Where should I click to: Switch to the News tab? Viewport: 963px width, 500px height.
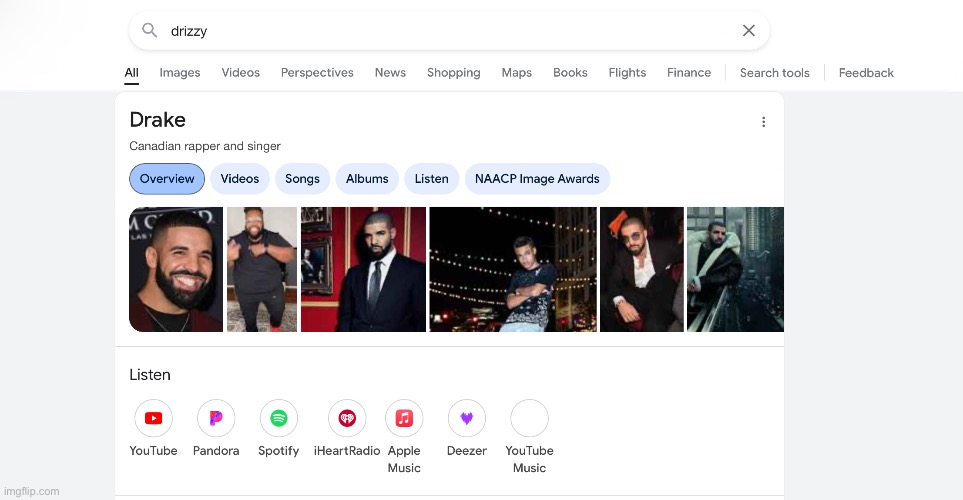point(390,73)
